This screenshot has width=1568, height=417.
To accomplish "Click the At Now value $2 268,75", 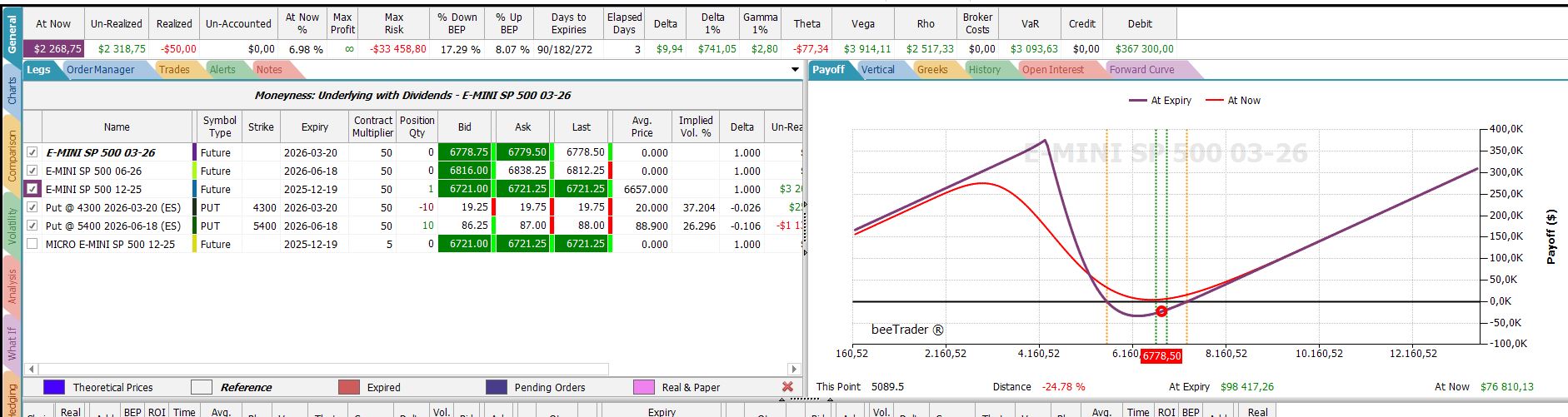I will click(x=54, y=49).
